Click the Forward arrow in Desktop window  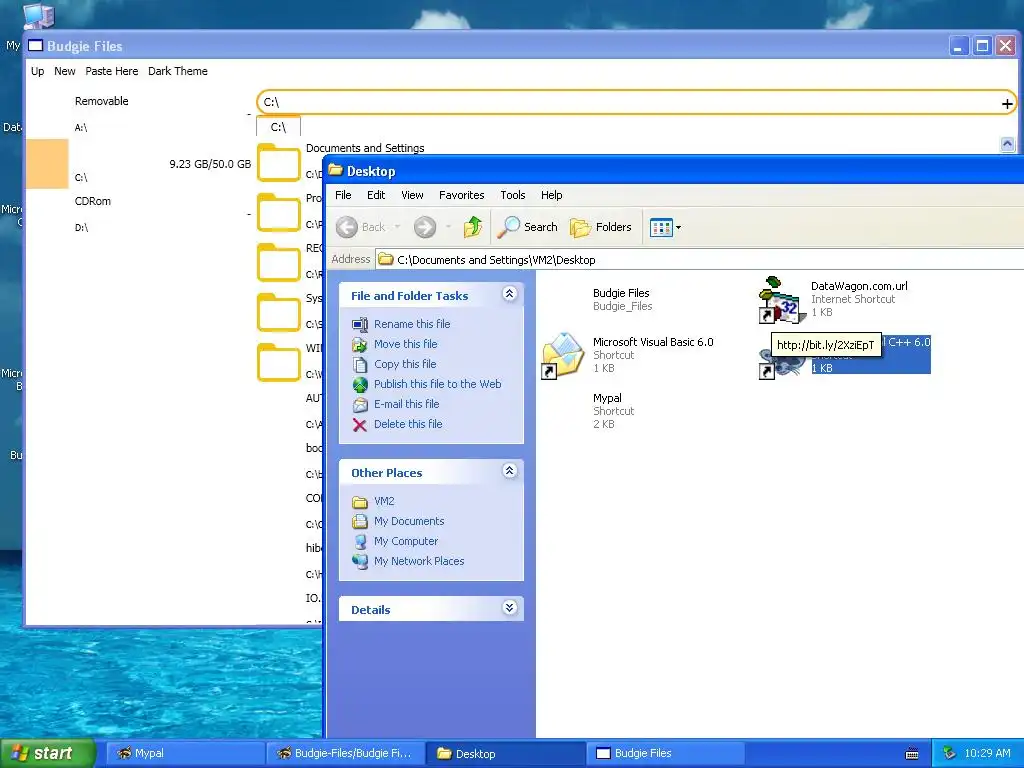pyautogui.click(x=424, y=227)
